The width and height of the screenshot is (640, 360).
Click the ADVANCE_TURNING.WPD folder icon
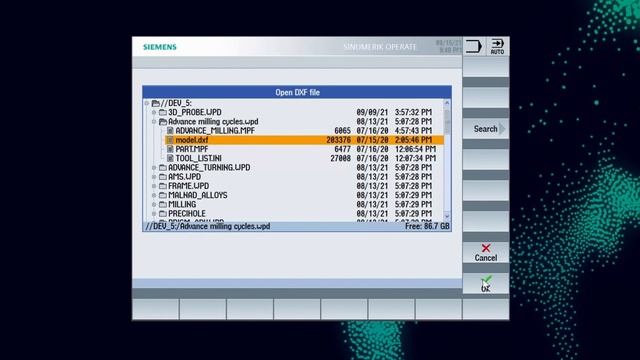pyautogui.click(x=163, y=168)
